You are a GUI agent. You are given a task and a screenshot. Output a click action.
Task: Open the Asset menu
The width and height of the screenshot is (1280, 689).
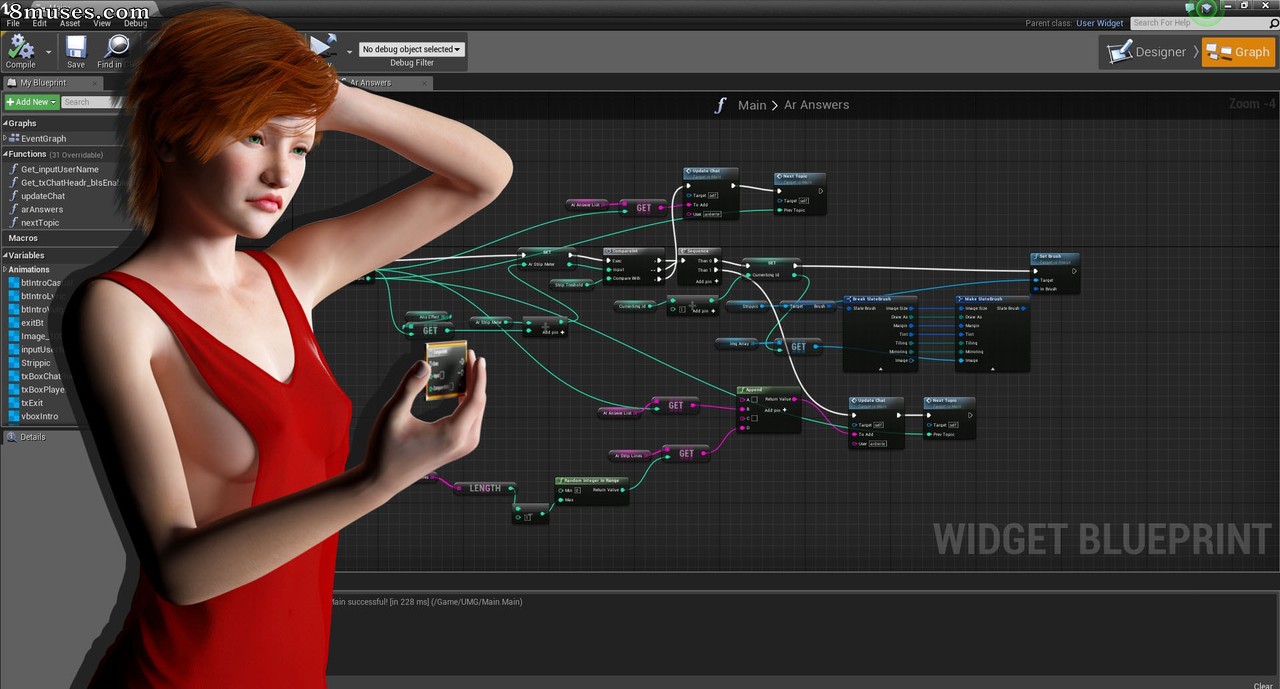[70, 23]
